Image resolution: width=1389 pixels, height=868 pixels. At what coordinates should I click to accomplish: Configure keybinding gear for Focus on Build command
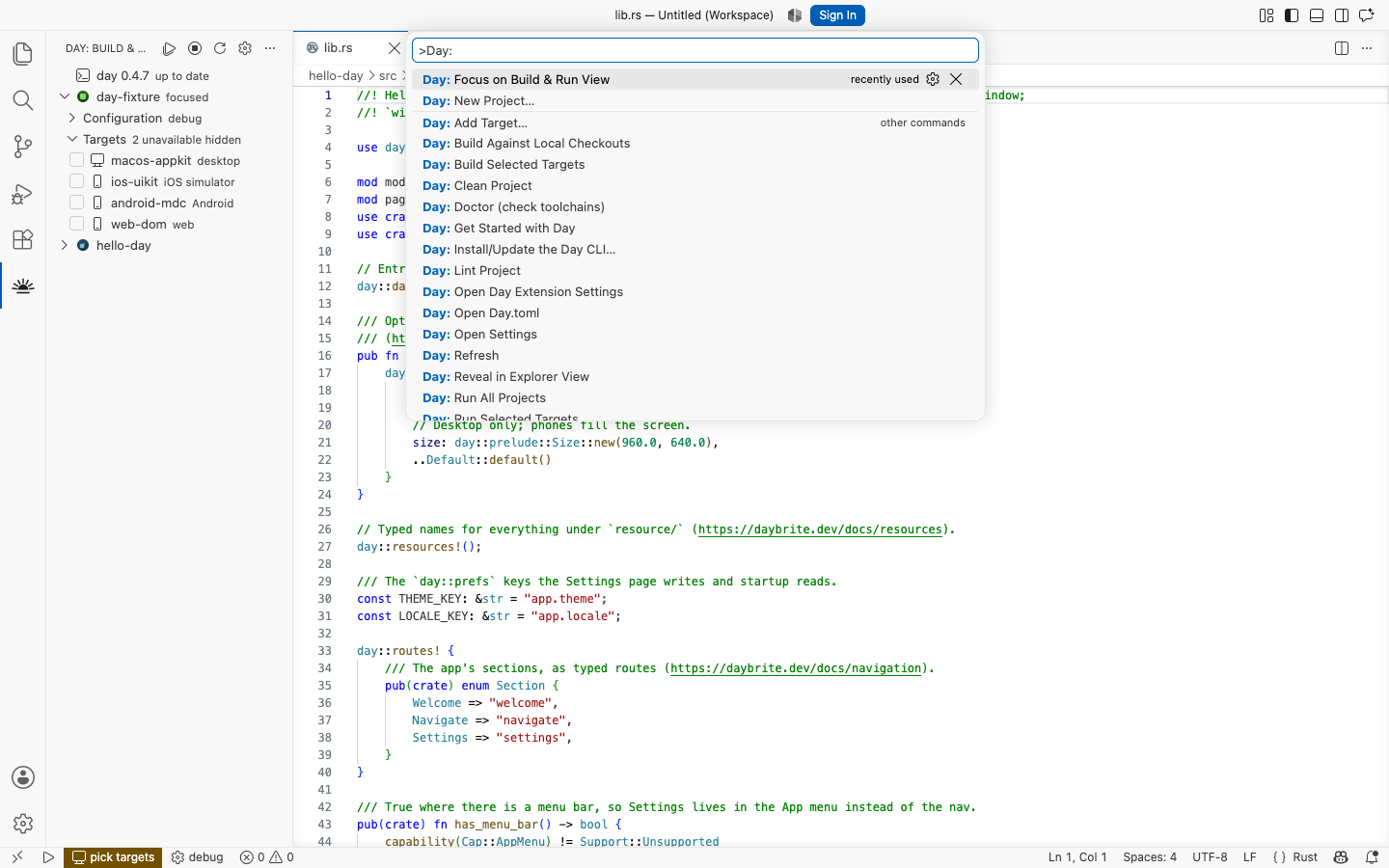[x=933, y=80]
